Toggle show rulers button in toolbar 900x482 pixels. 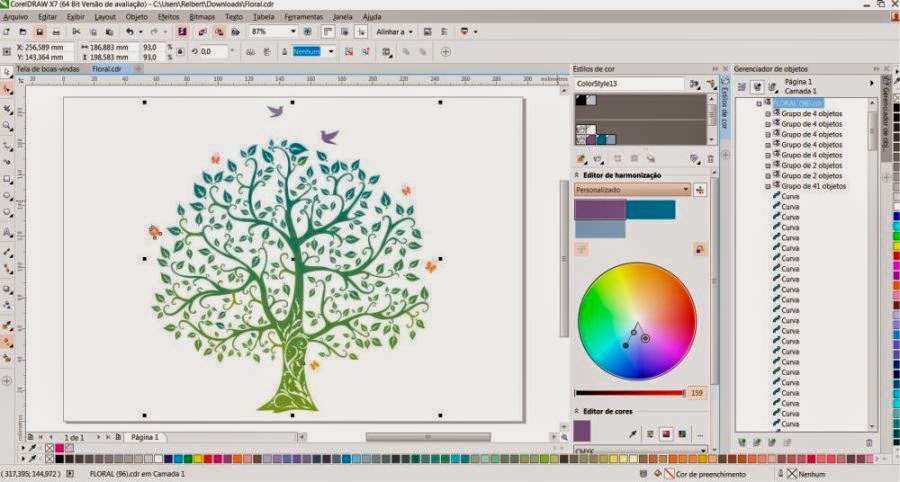coord(328,32)
